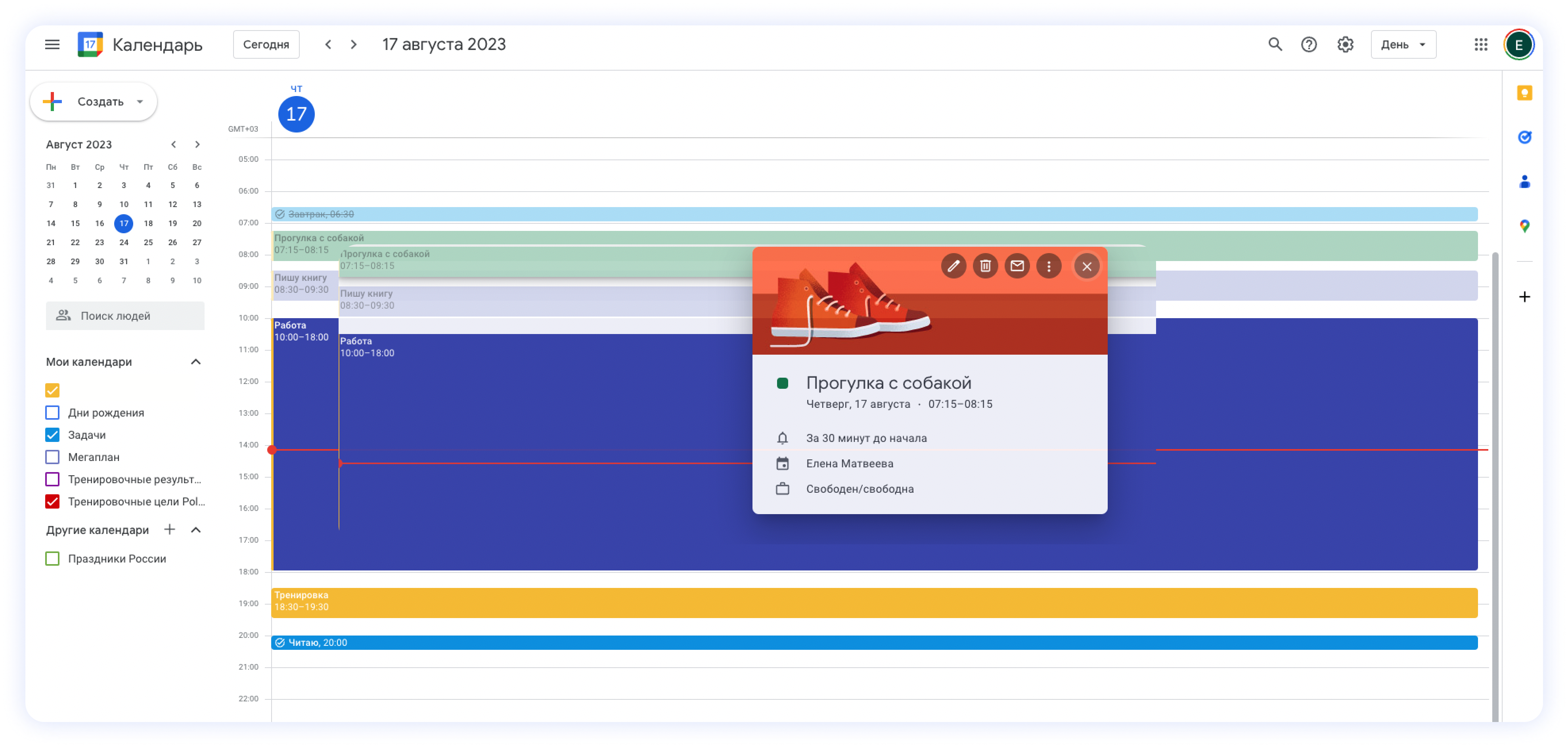Click the green event color dot
1568x747 pixels.
[782, 383]
